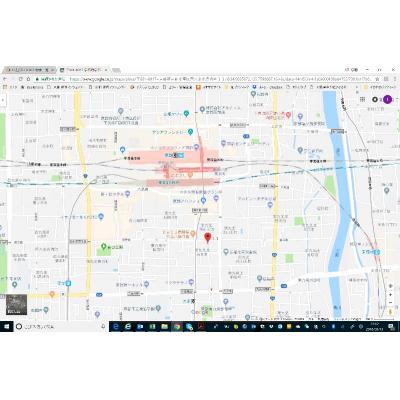Open the Google apps grid icon

pyautogui.click(x=363, y=99)
